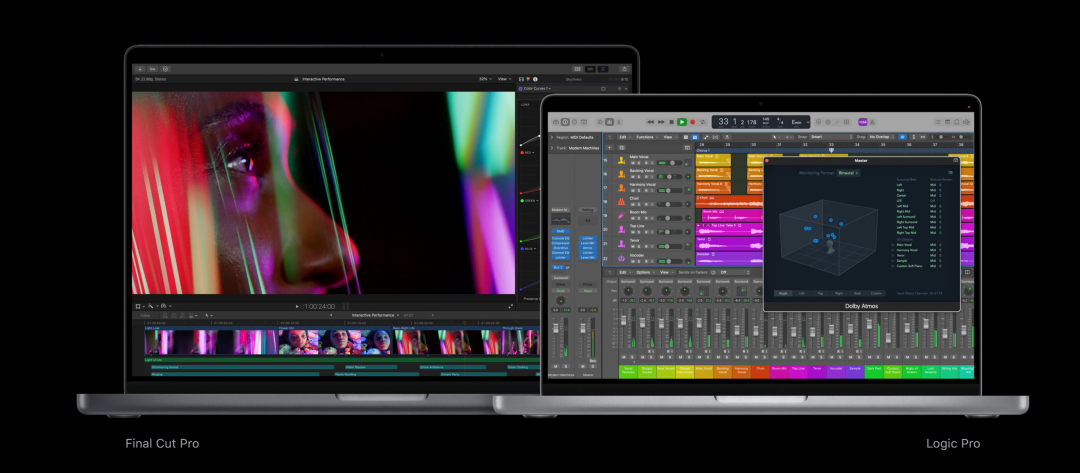Open the Library from Logic Pro's control bar

556,122
